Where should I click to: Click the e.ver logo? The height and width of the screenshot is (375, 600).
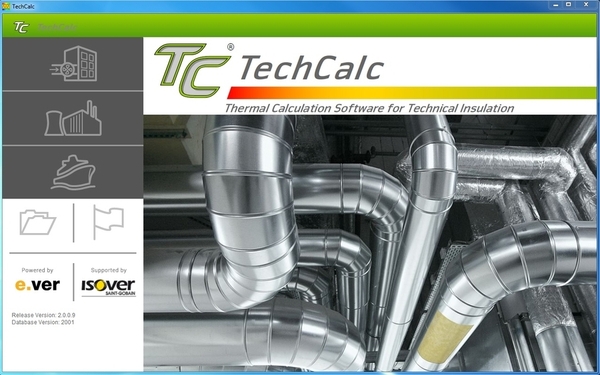[x=38, y=285]
